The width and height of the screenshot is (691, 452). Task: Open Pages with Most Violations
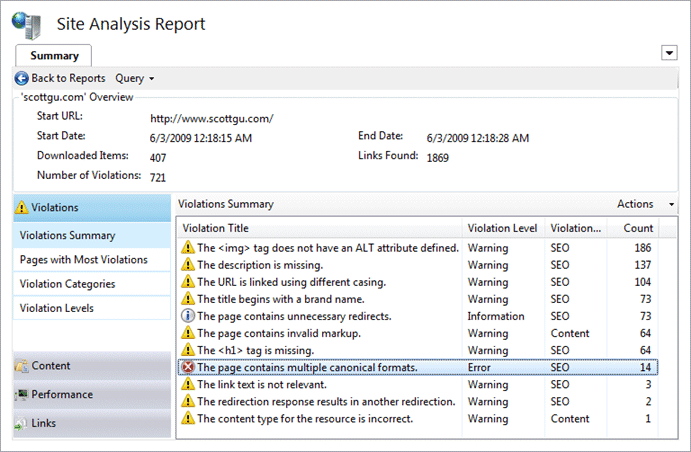pyautogui.click(x=92, y=259)
